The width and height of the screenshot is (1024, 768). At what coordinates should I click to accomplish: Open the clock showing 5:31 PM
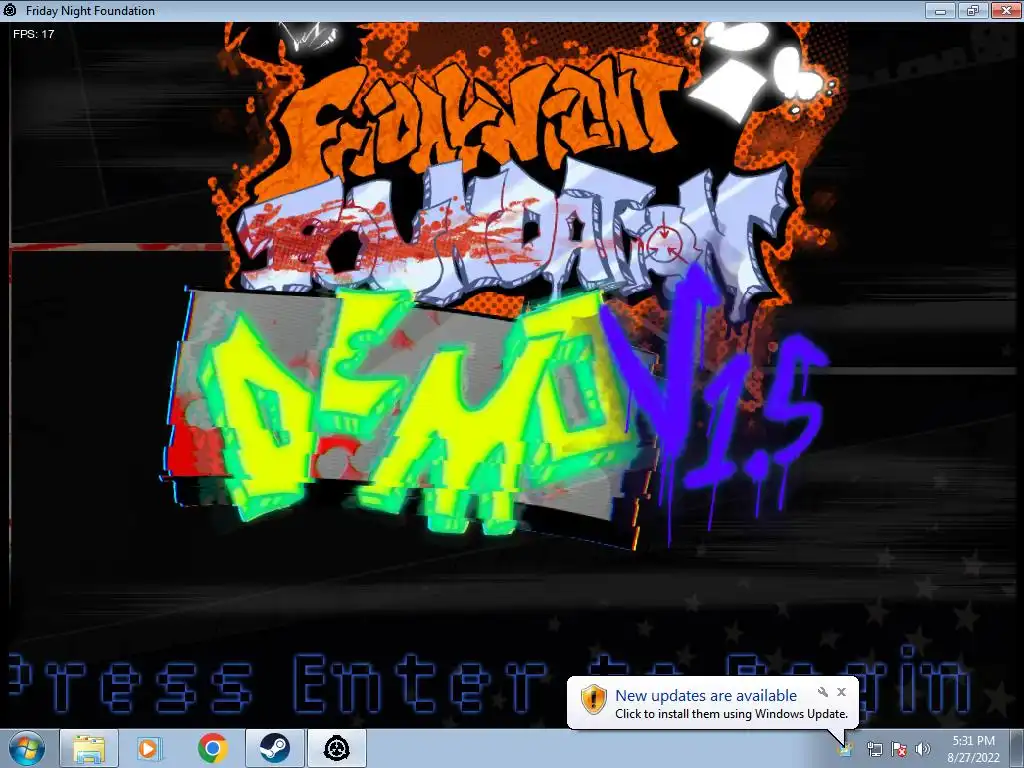973,749
